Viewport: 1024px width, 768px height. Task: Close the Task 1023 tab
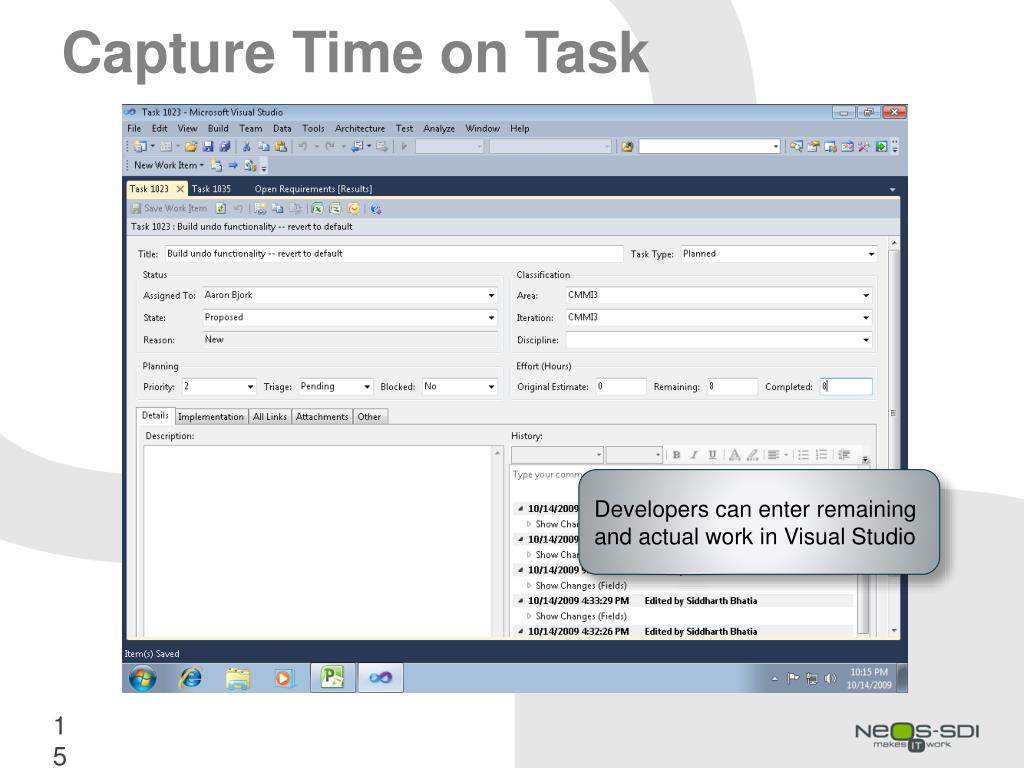(180, 189)
